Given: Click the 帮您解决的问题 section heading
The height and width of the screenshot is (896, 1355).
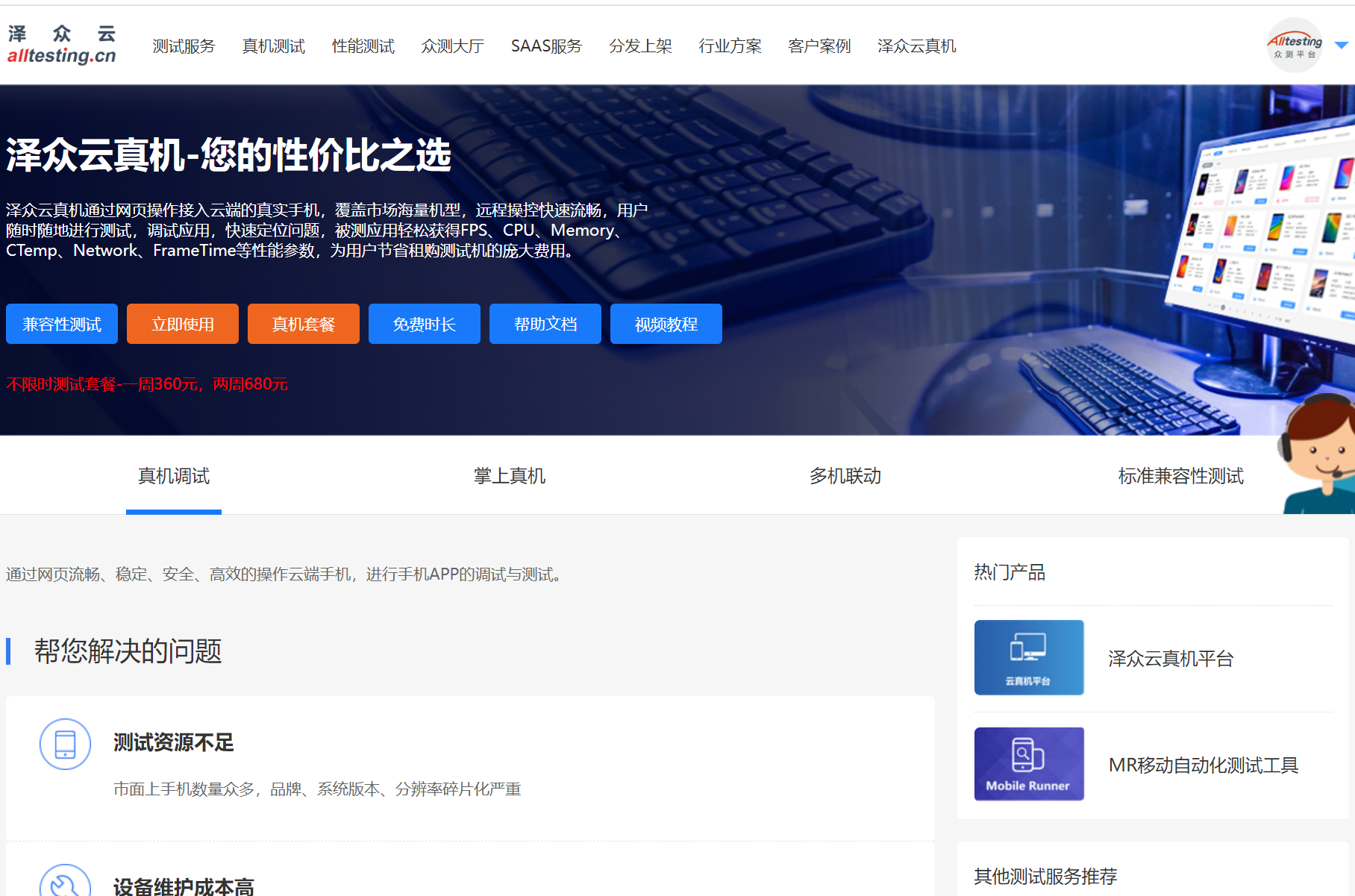Looking at the screenshot, I should [128, 651].
